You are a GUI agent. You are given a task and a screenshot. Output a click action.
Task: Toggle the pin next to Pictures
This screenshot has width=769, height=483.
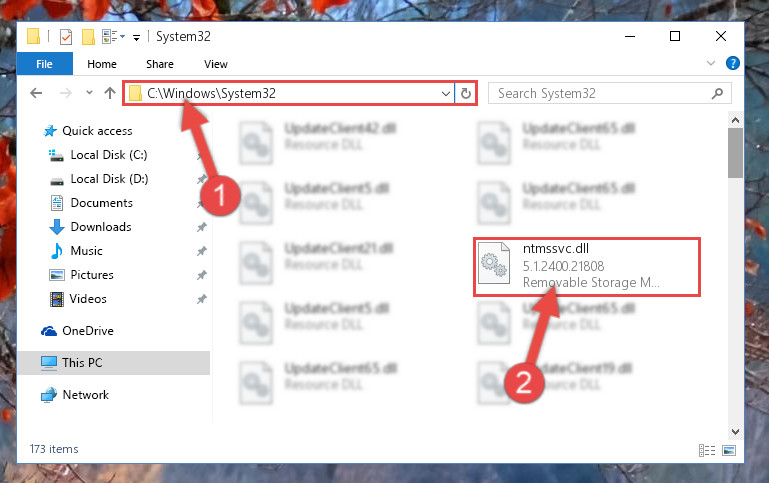coord(202,275)
